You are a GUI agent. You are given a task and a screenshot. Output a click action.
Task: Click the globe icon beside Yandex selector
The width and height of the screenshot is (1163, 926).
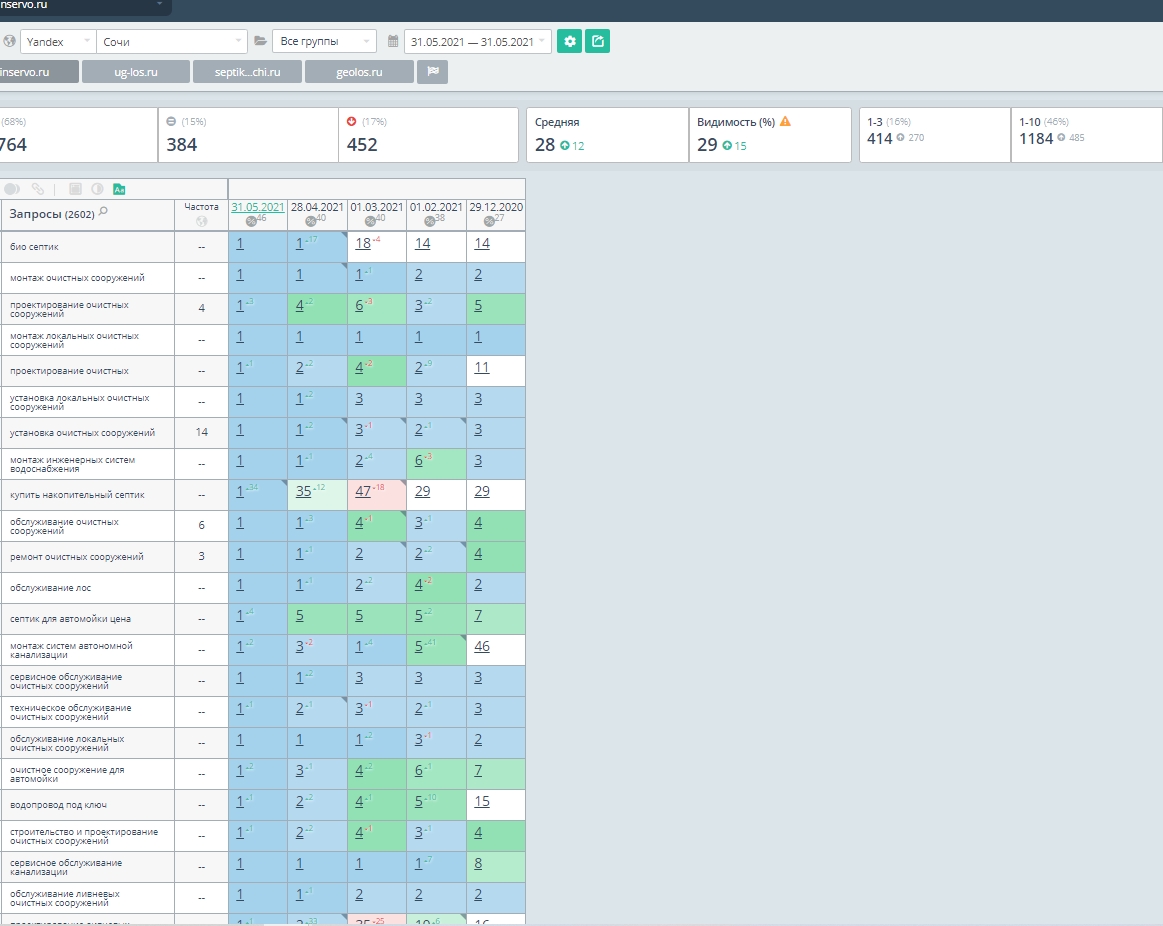tap(9, 42)
